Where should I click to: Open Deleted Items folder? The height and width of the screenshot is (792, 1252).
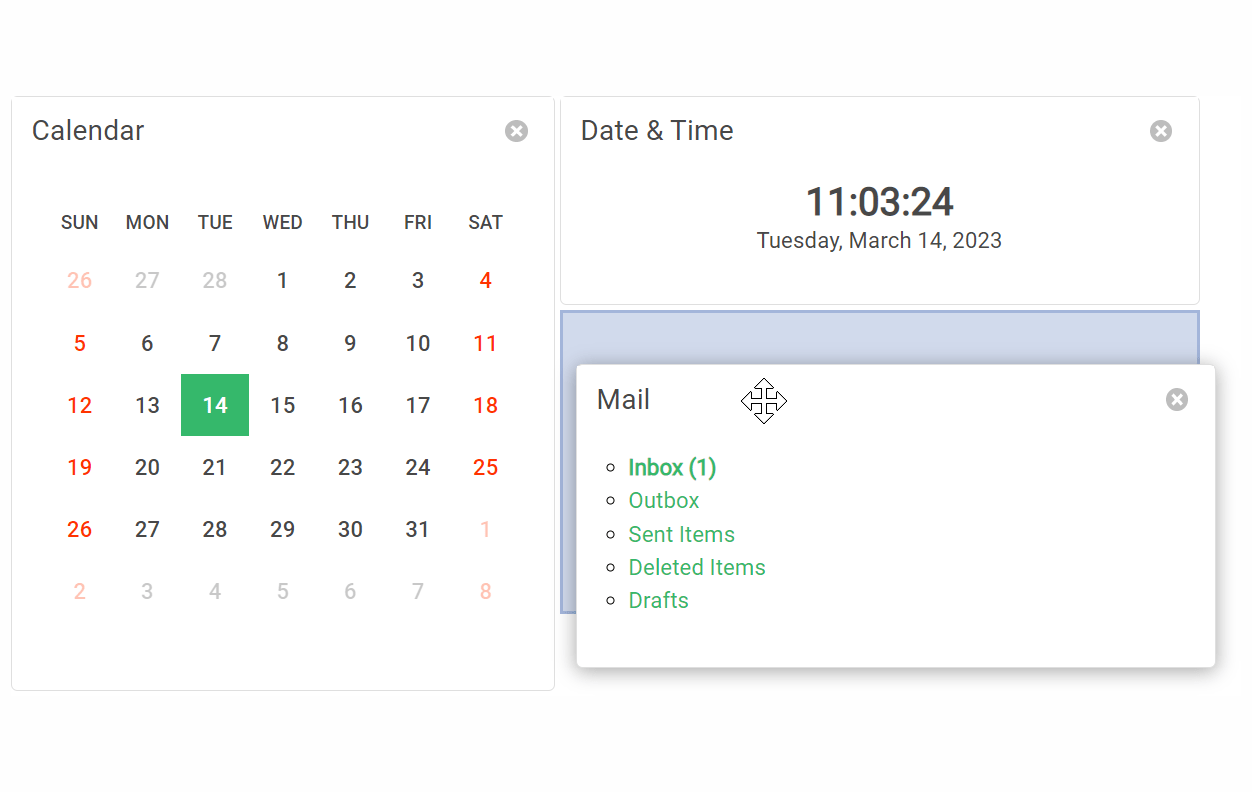point(696,567)
